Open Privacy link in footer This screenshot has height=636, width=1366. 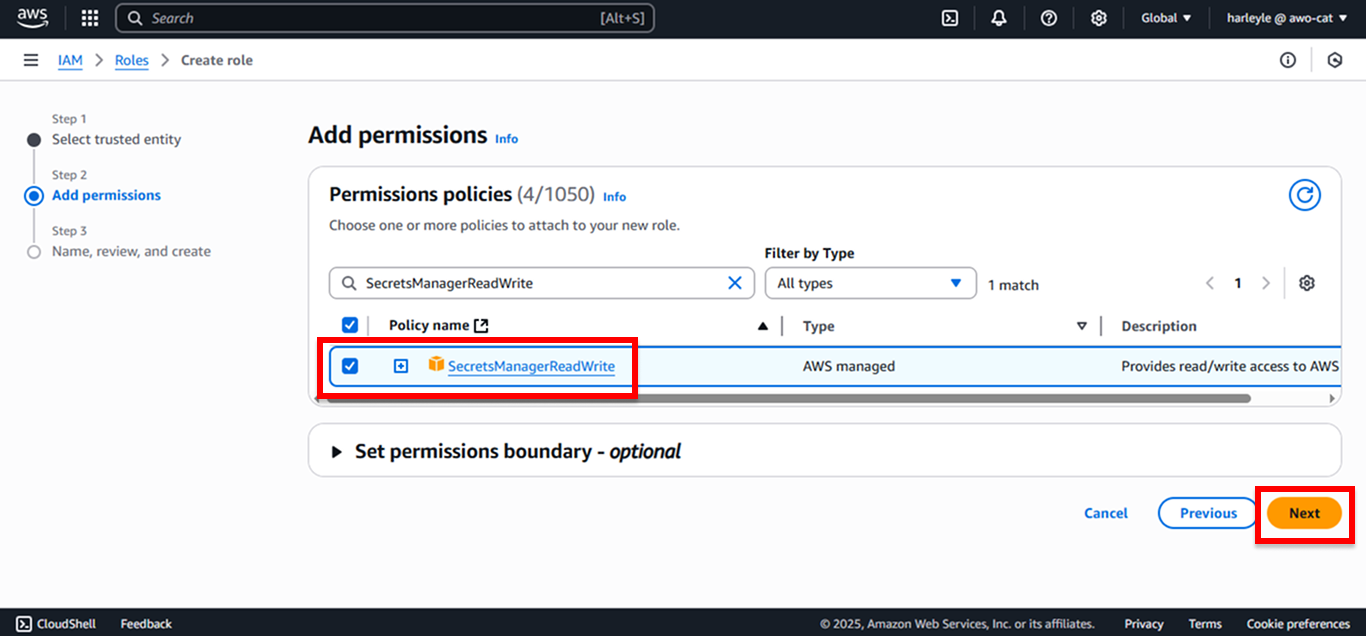[x=1143, y=623]
